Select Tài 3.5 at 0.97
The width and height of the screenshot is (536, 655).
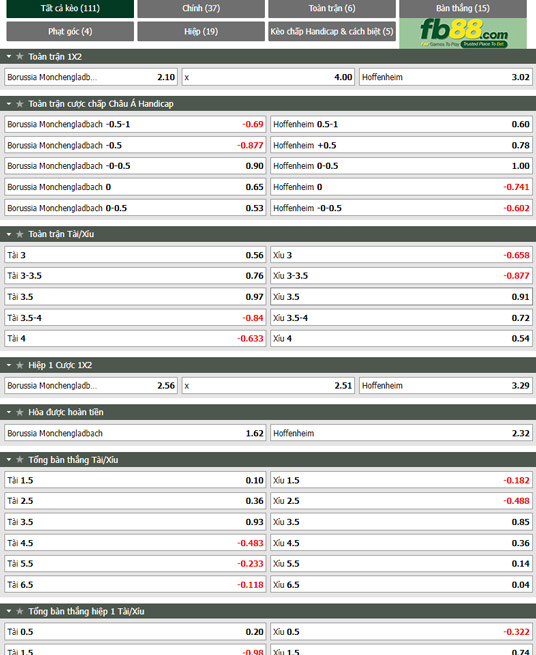click(135, 297)
